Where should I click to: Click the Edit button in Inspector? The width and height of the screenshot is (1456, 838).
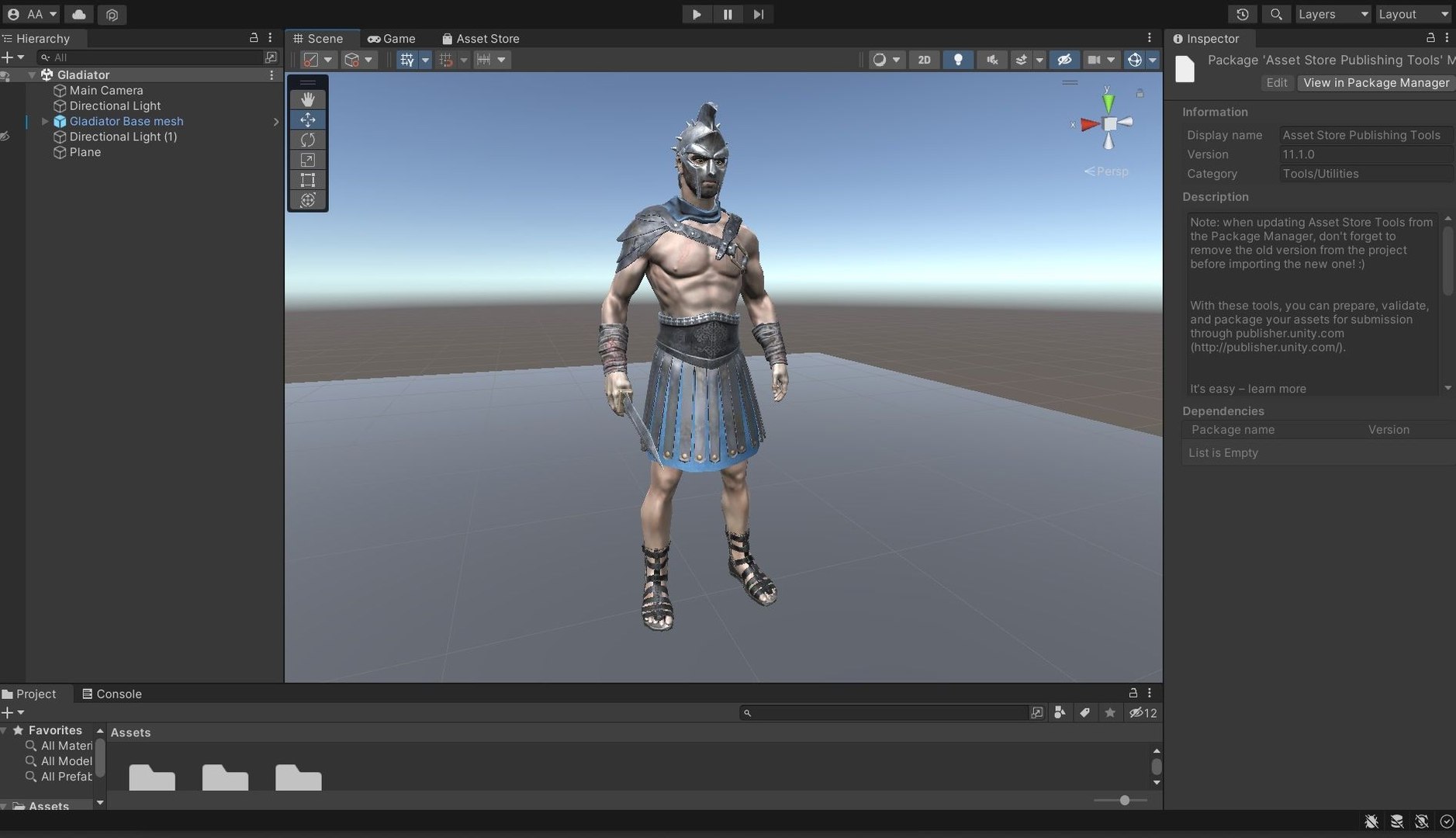(1277, 82)
